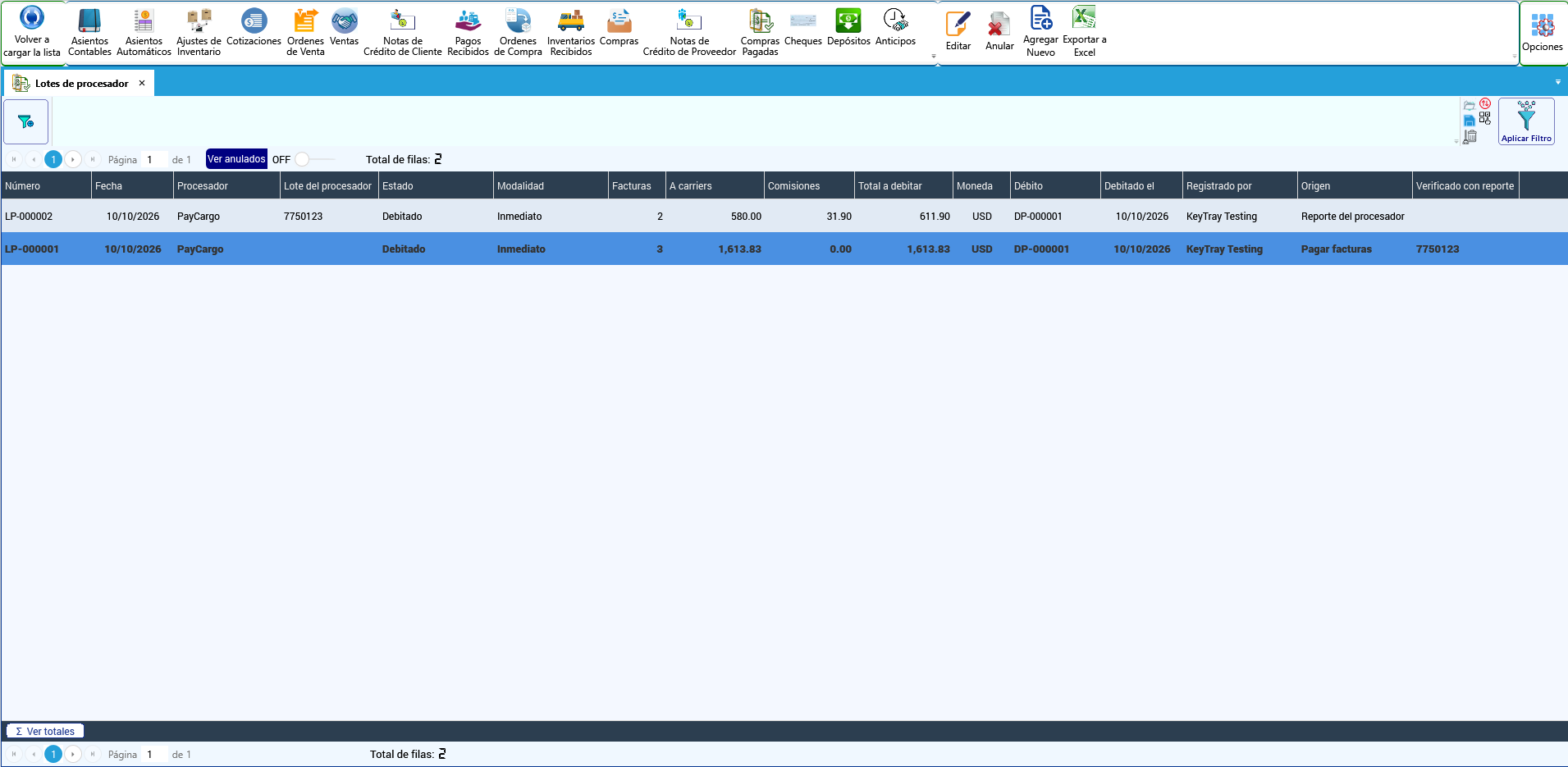This screenshot has height=767, width=1568.
Task: Click the Ver anulados label button
Action: coord(236,159)
